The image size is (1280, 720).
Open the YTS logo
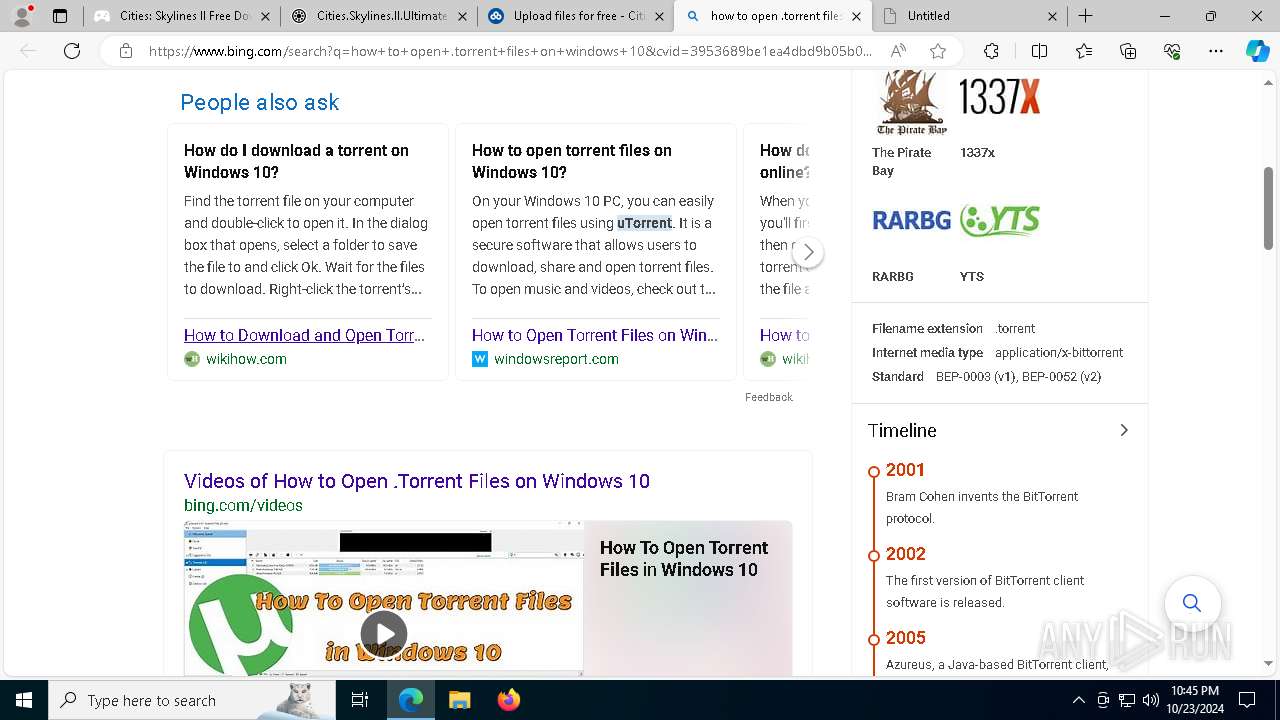pyautogui.click(x=1000, y=220)
